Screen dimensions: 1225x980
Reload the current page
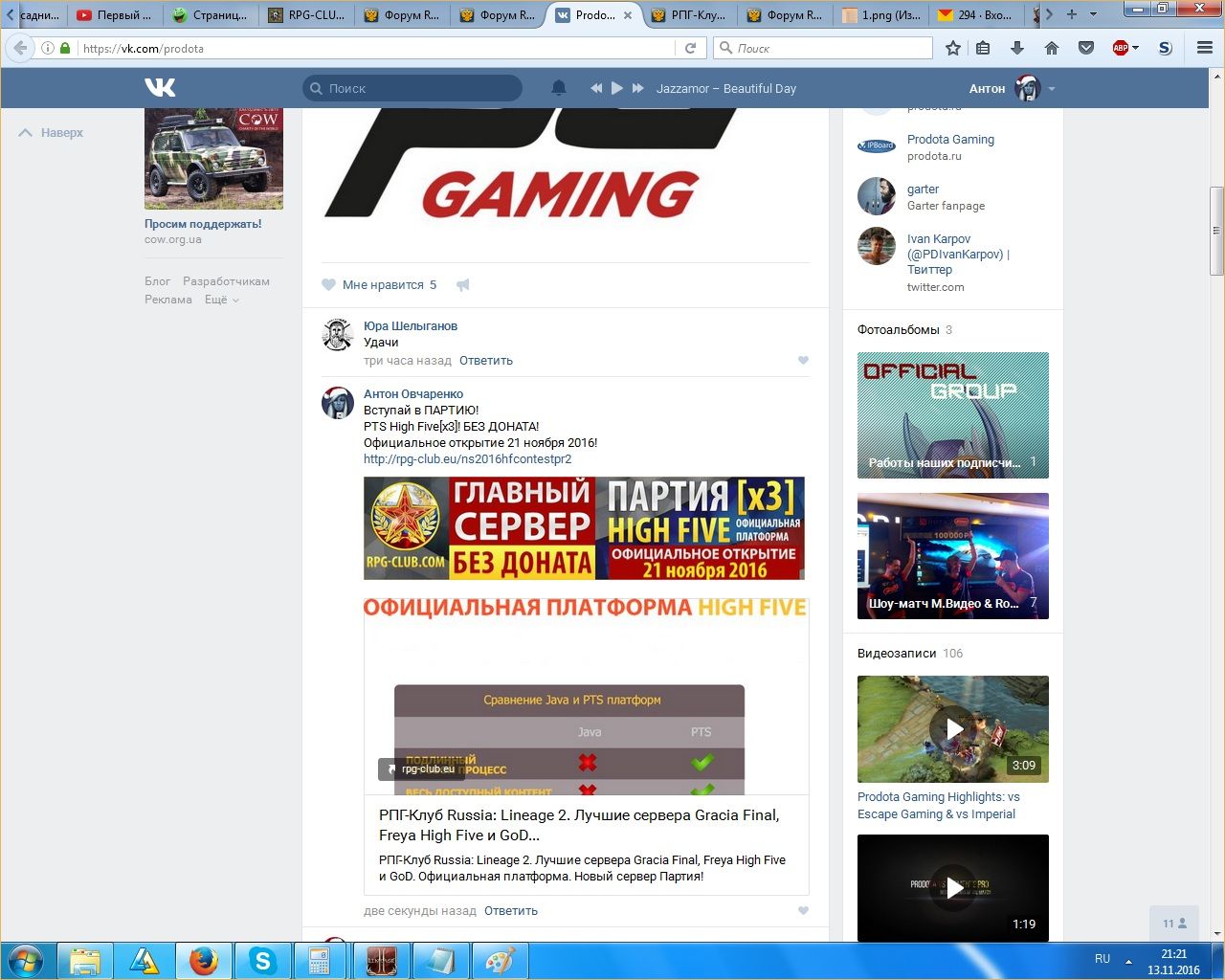click(690, 48)
